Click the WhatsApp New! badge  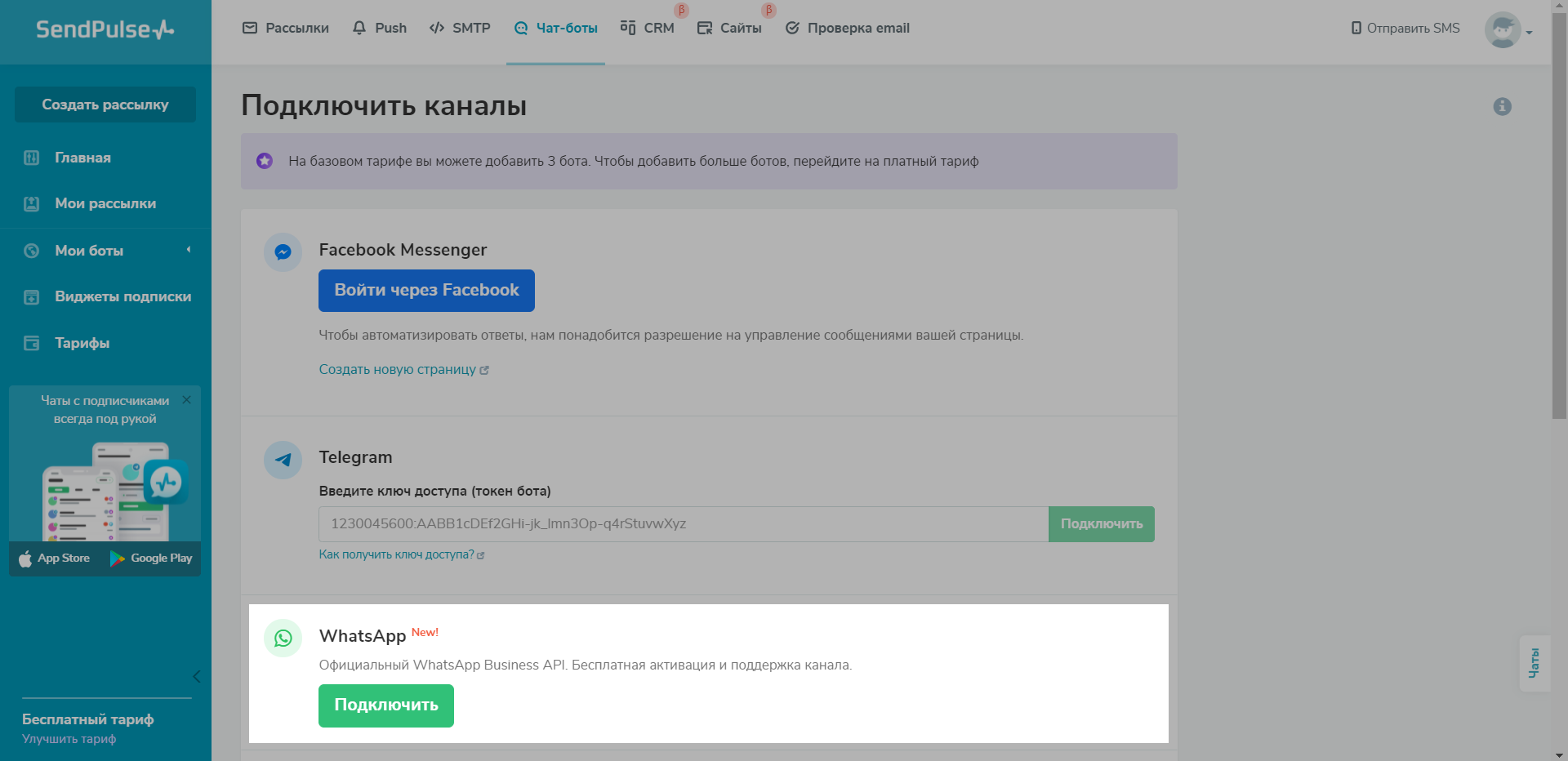[425, 632]
